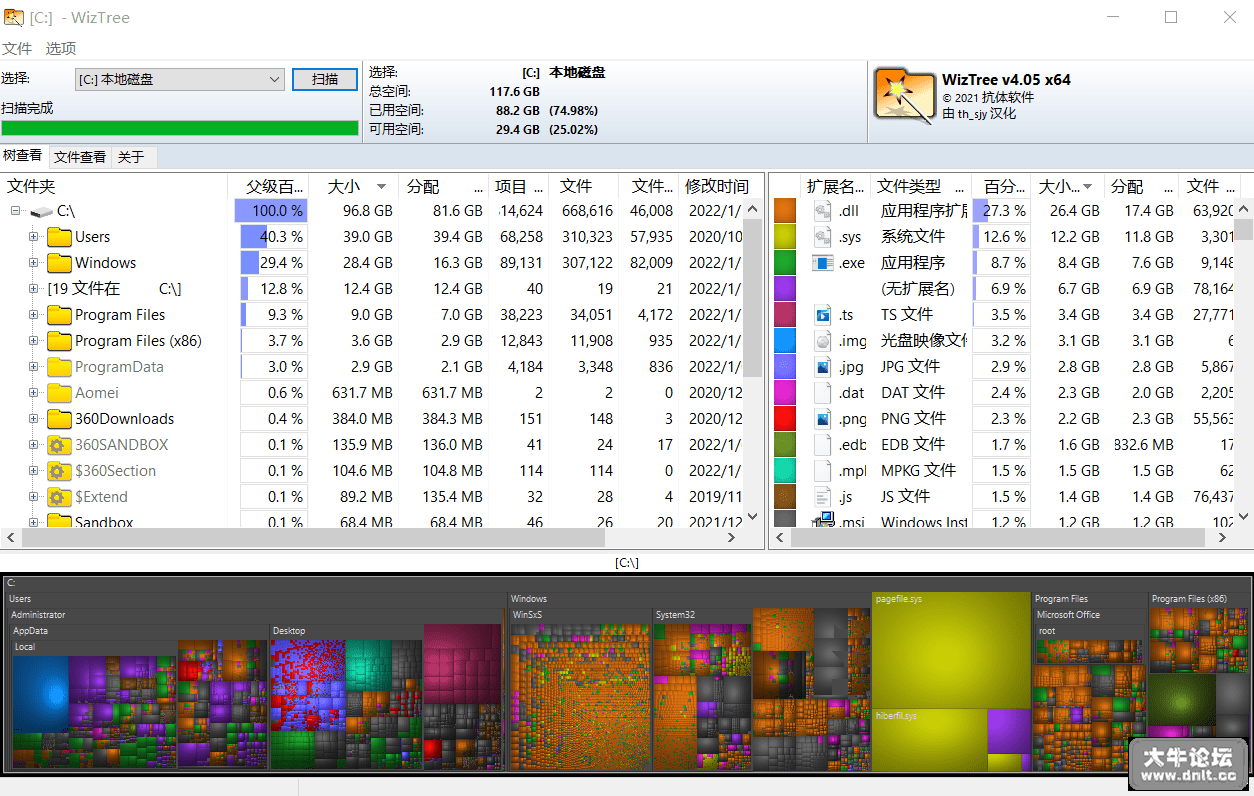Click the .sys system file icon
This screenshot has width=1254, height=796.
[823, 237]
